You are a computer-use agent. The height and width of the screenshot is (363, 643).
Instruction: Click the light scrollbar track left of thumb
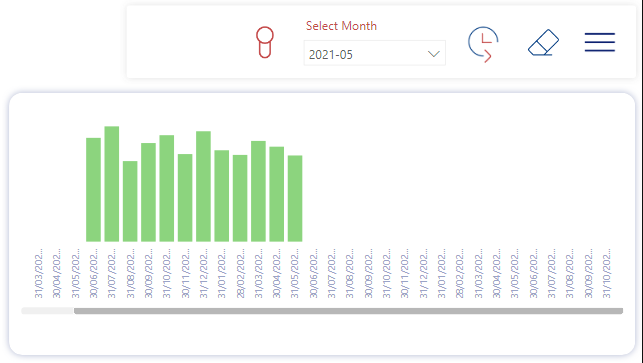click(x=48, y=311)
